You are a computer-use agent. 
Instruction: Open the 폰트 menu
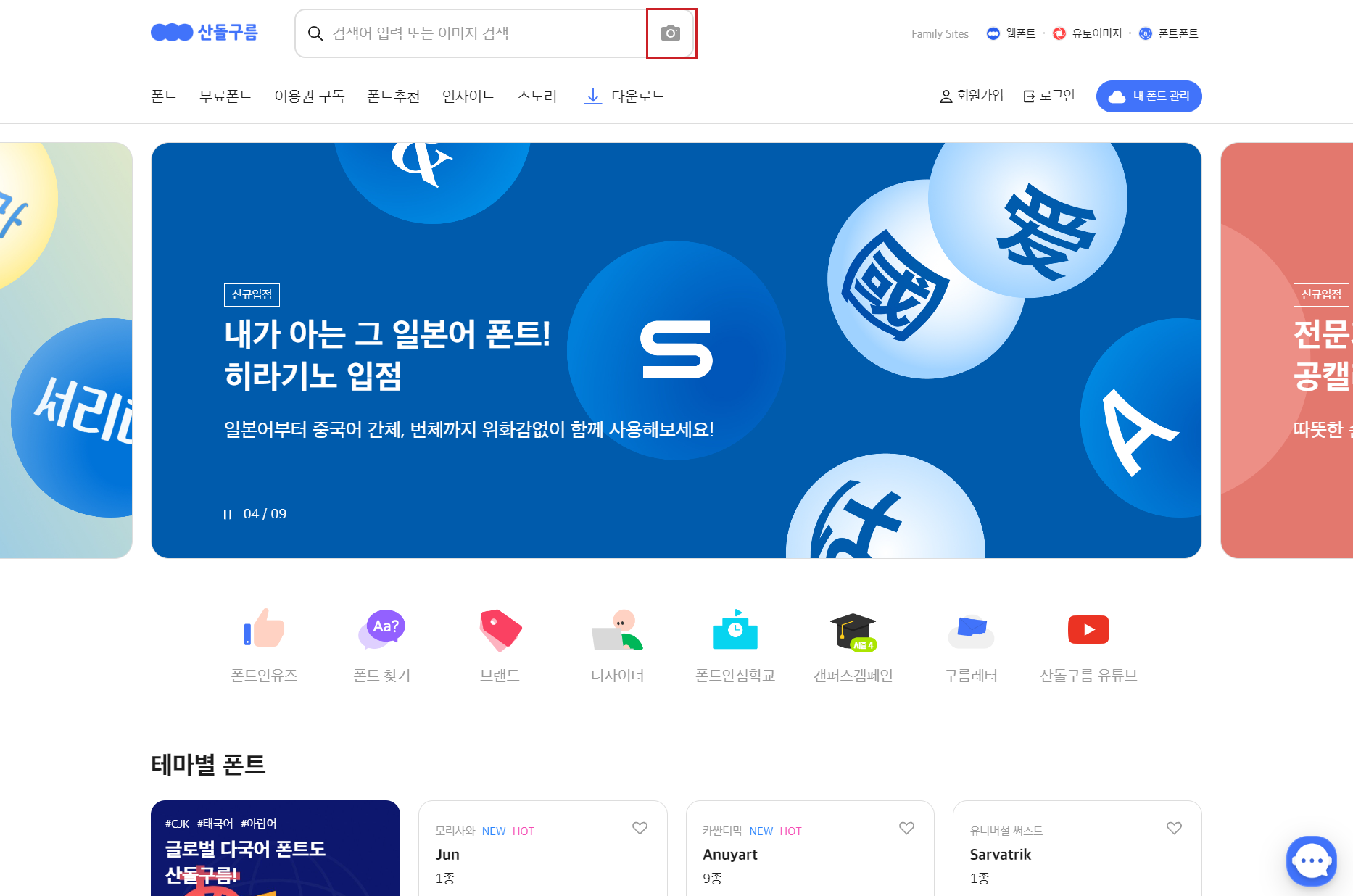pos(164,96)
